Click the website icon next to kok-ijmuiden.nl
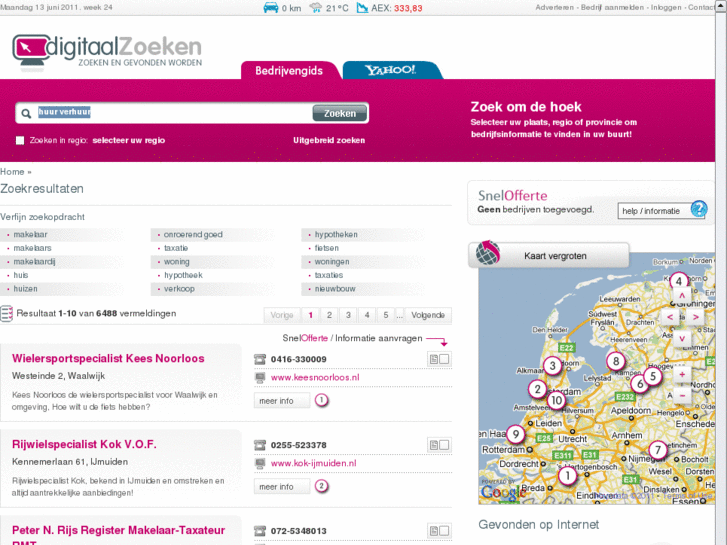This screenshot has width=727, height=545. click(260, 463)
